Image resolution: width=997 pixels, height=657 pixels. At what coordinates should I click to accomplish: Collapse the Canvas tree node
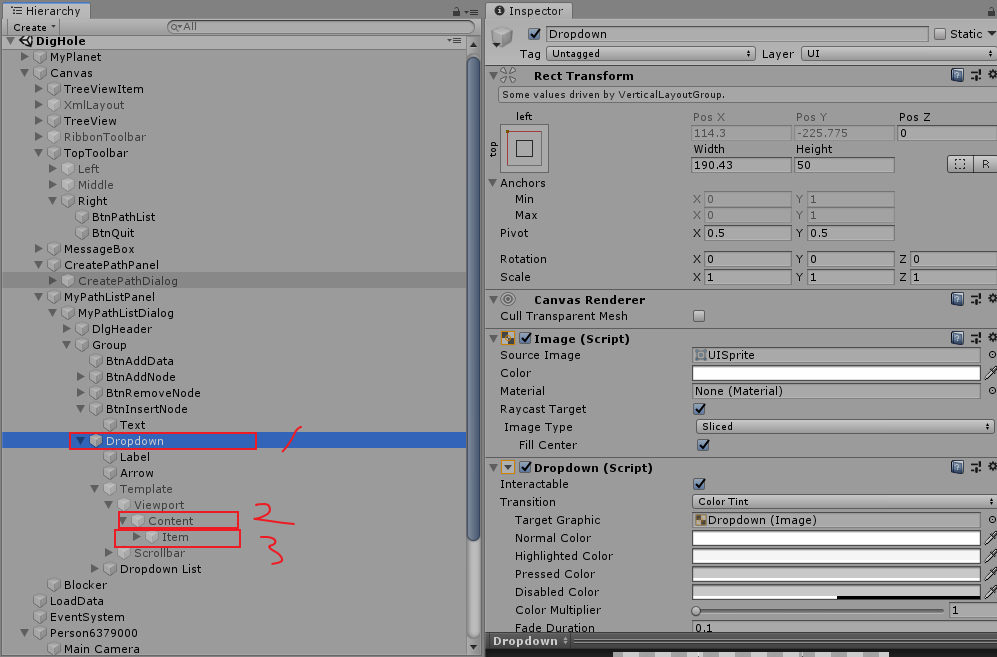coord(25,73)
